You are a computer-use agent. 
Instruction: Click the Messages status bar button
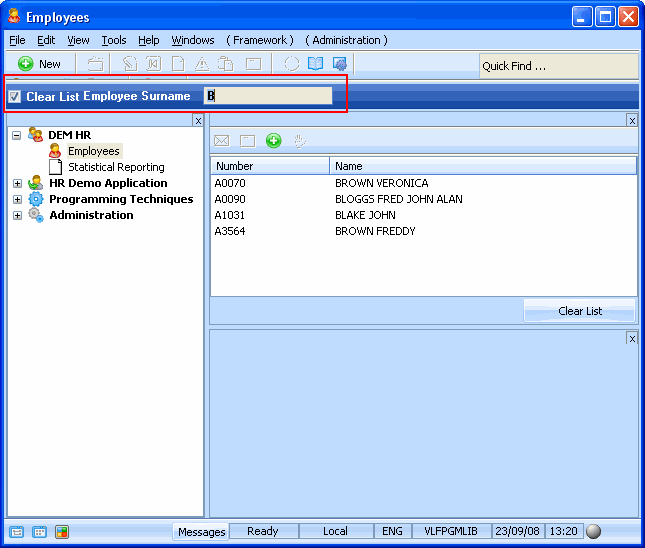pos(202,532)
